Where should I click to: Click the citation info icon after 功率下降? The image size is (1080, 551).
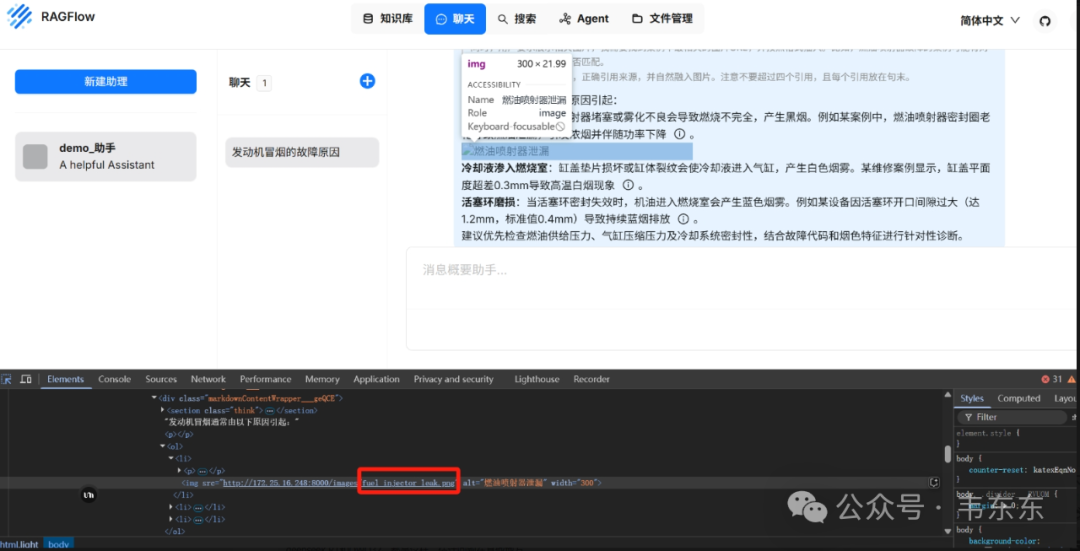pyautogui.click(x=679, y=135)
